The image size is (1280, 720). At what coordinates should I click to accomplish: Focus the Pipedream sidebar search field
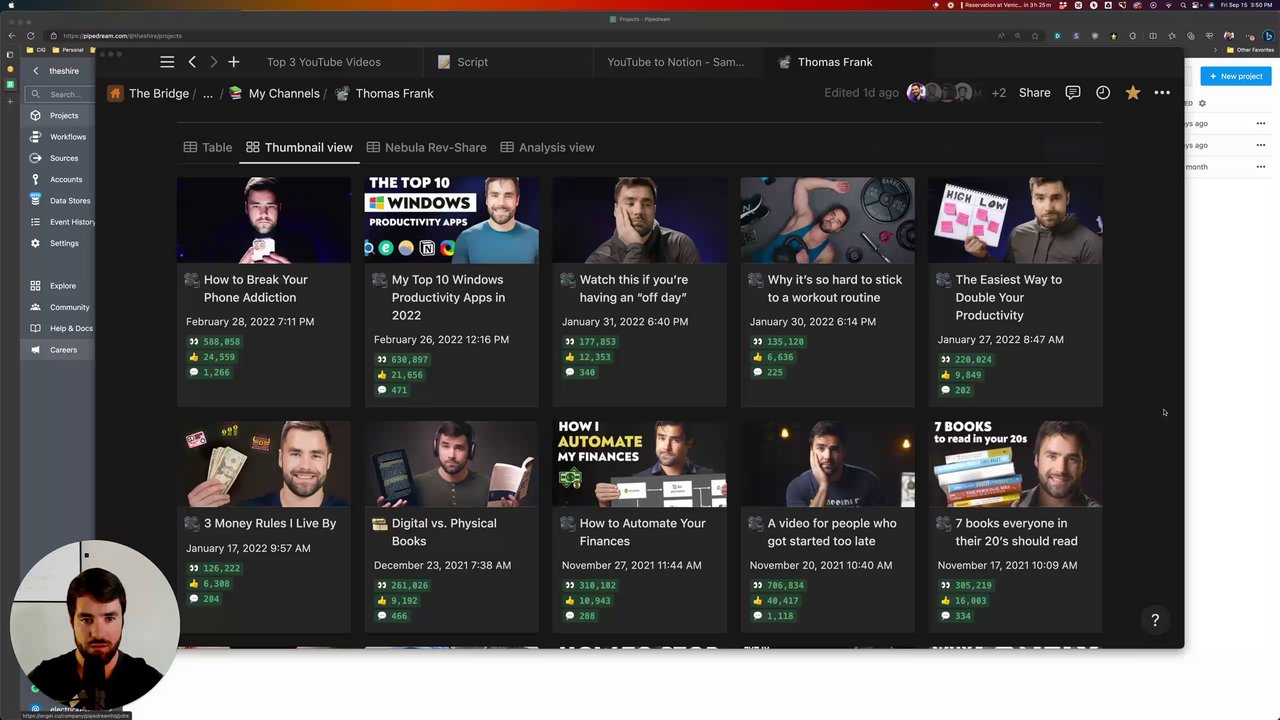[x=60, y=94]
